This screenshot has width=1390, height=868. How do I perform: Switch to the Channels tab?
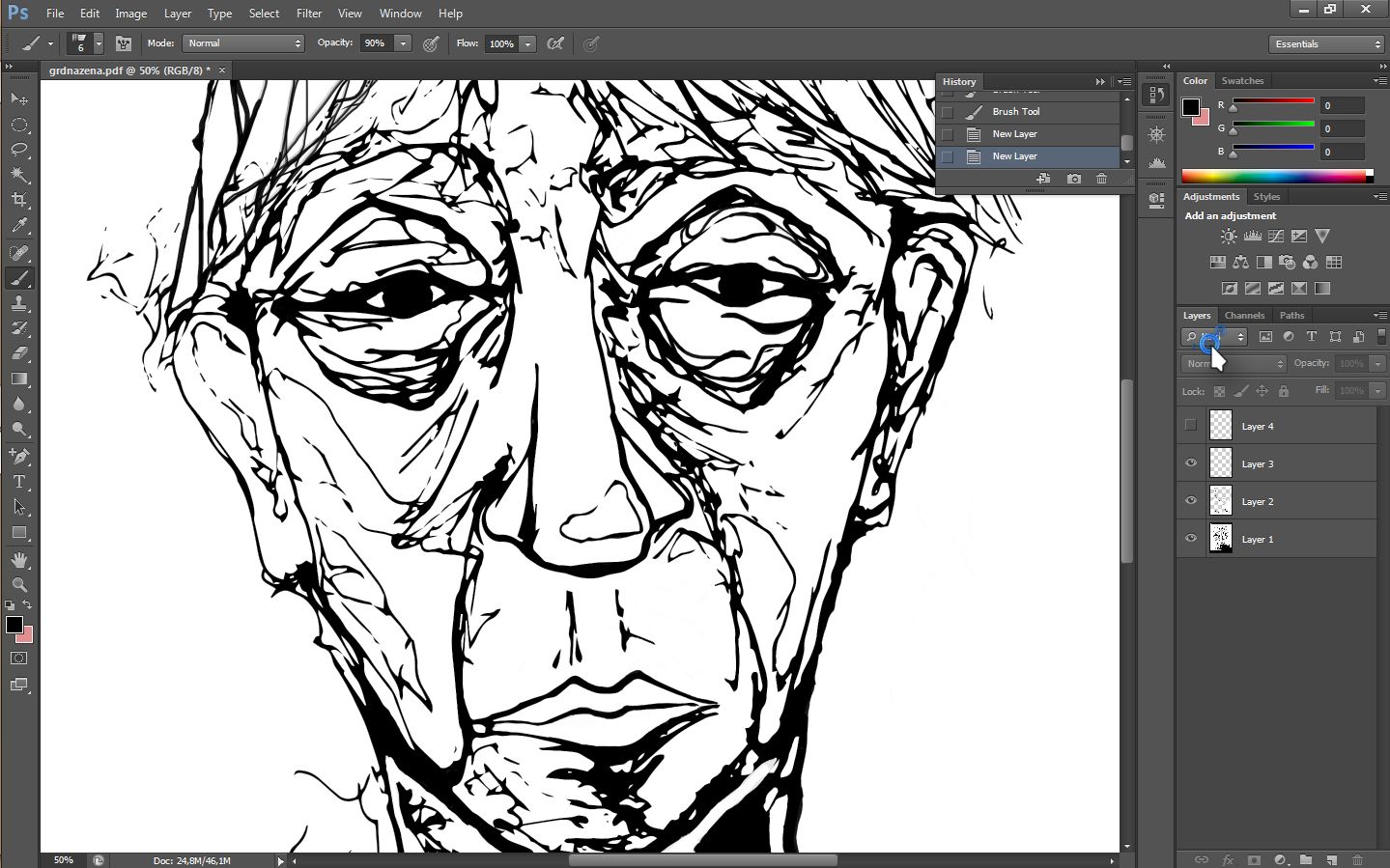point(1244,316)
